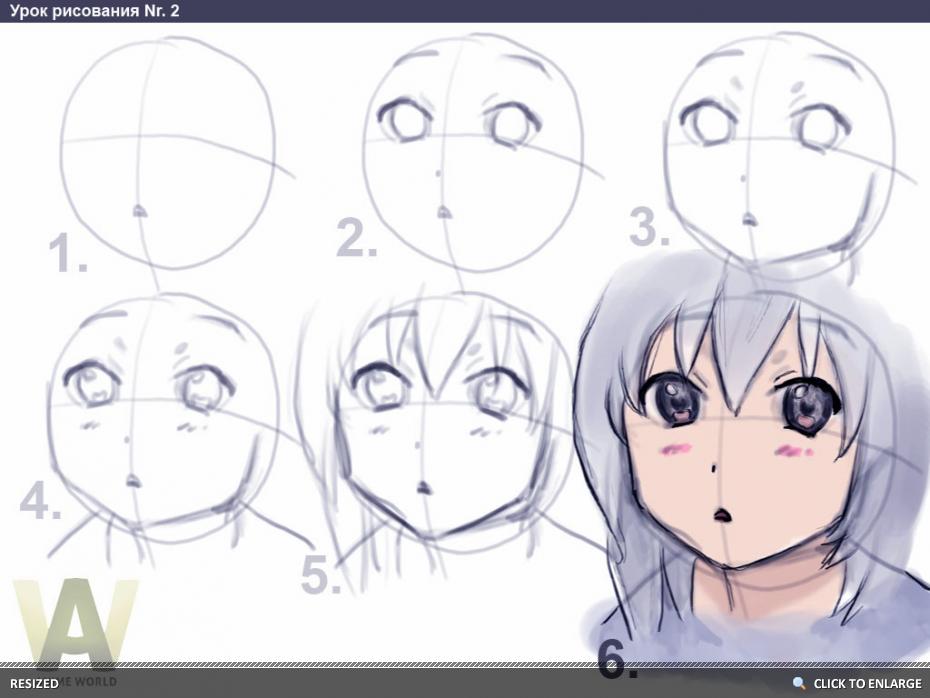
Task: Select the step 1 blank head circle sketch
Action: coord(167,152)
